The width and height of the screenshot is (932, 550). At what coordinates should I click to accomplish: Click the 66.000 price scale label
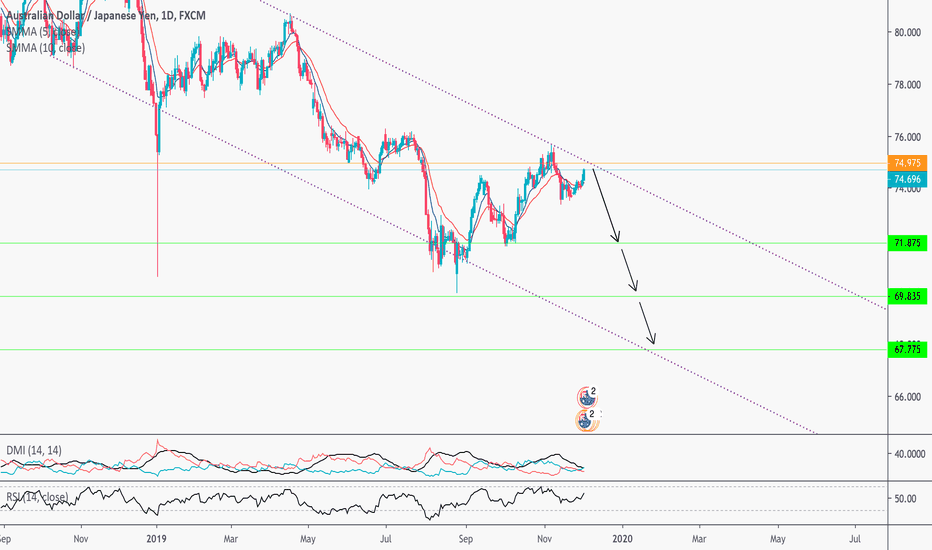pyautogui.click(x=908, y=396)
